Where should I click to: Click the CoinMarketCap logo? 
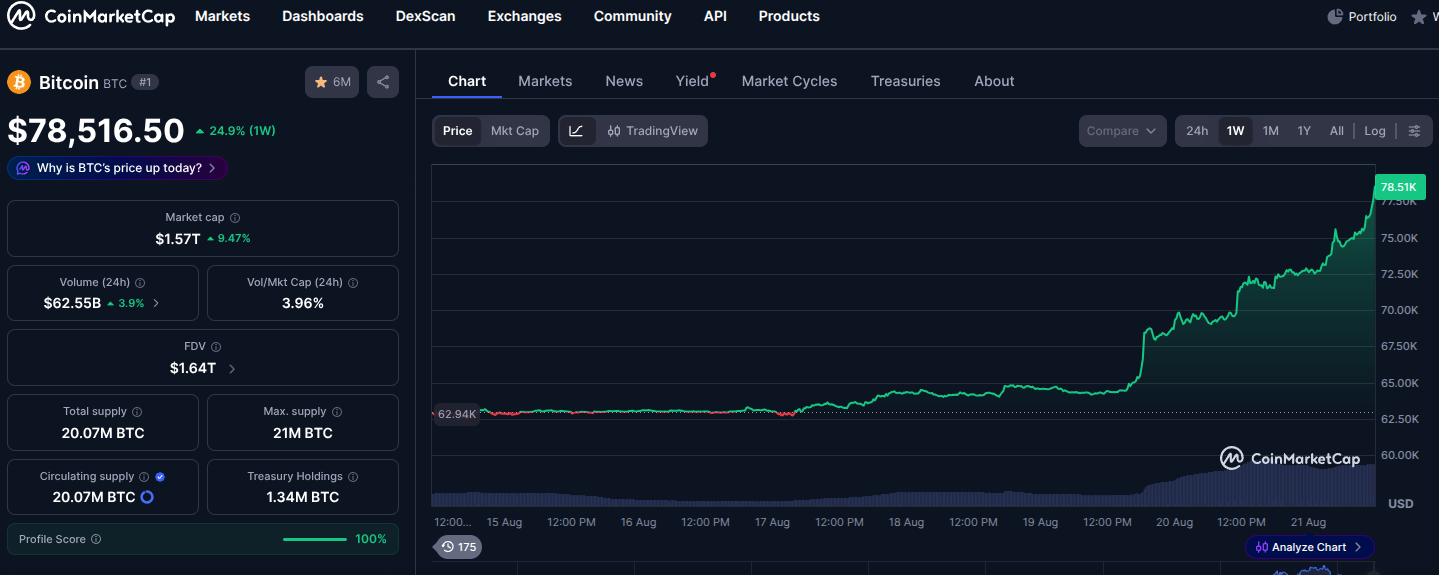pyautogui.click(x=91, y=16)
